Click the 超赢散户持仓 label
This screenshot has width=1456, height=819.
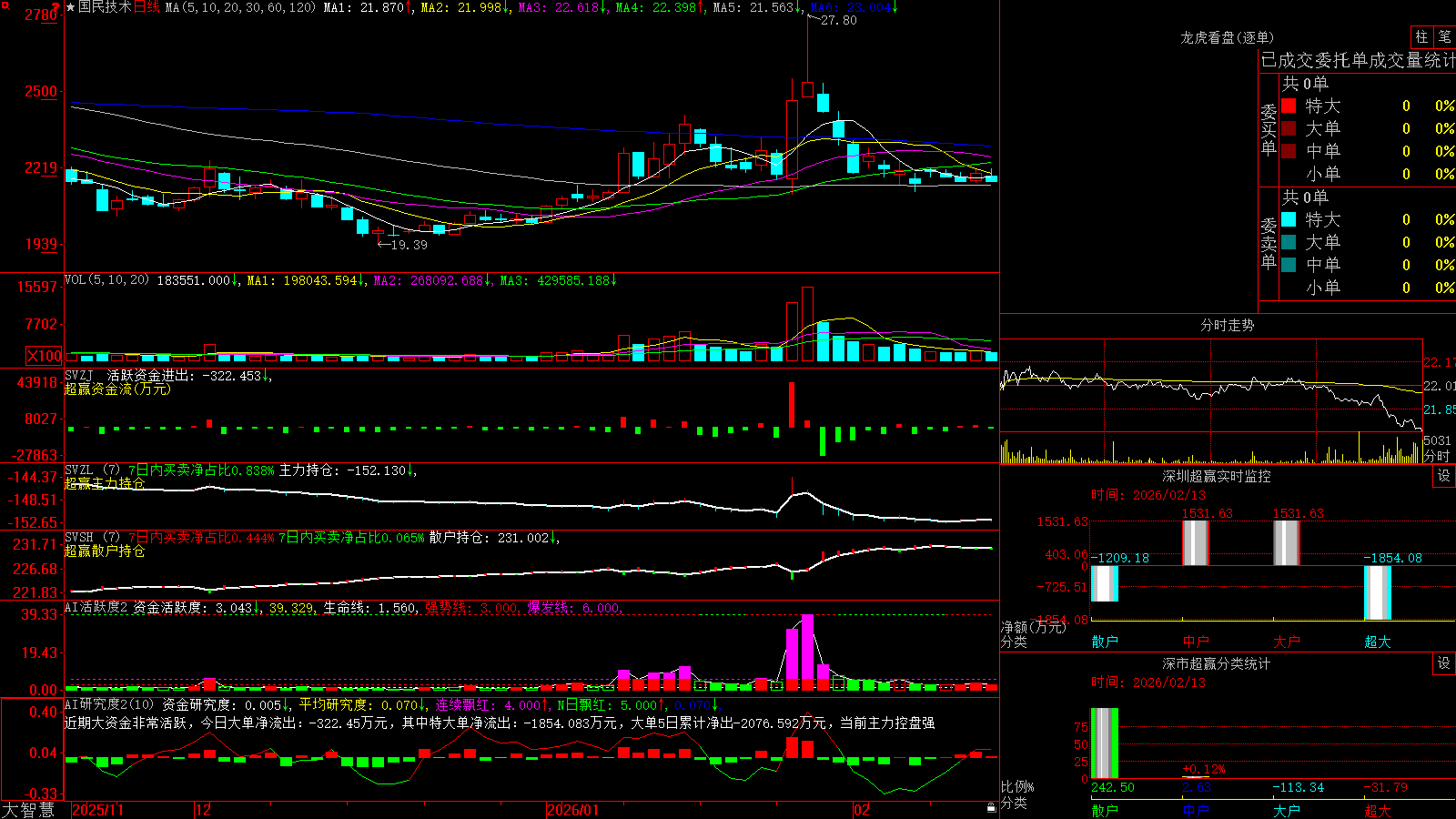click(x=105, y=551)
